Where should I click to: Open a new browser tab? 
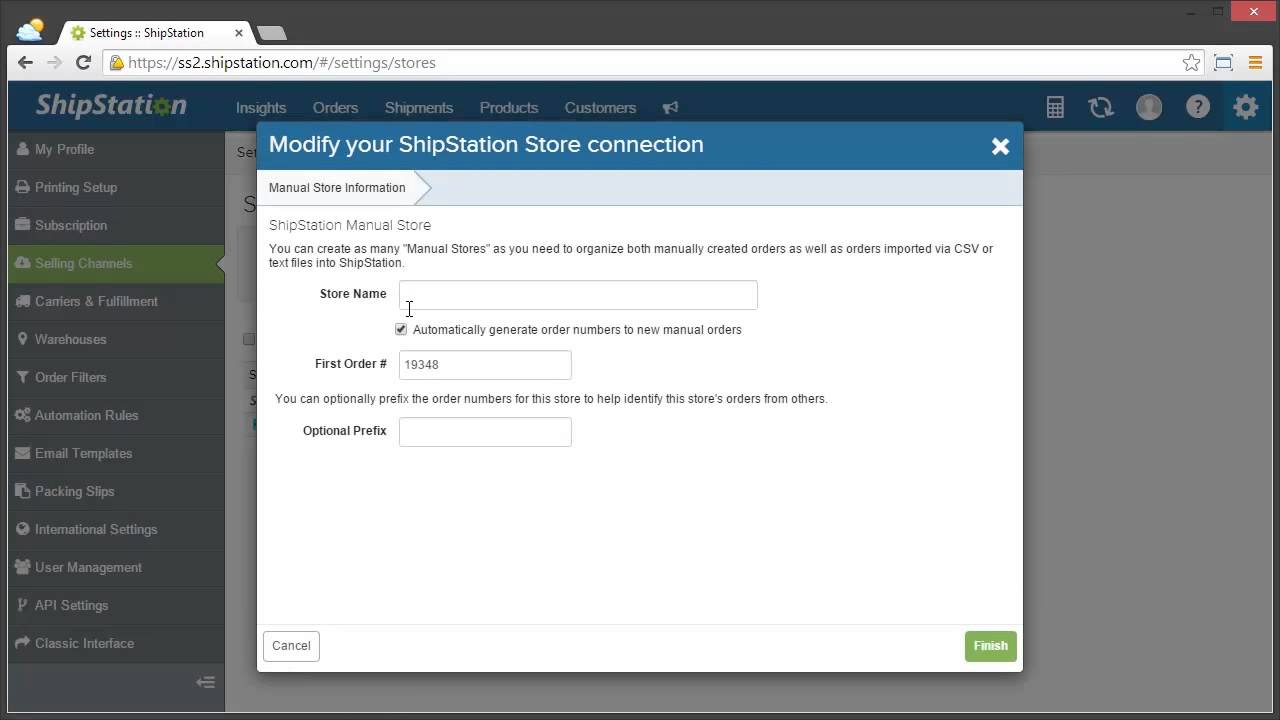click(271, 33)
